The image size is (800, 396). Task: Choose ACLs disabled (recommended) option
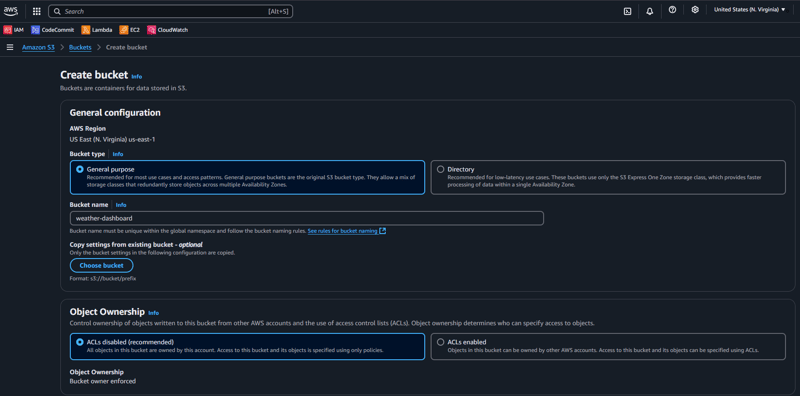247,346
